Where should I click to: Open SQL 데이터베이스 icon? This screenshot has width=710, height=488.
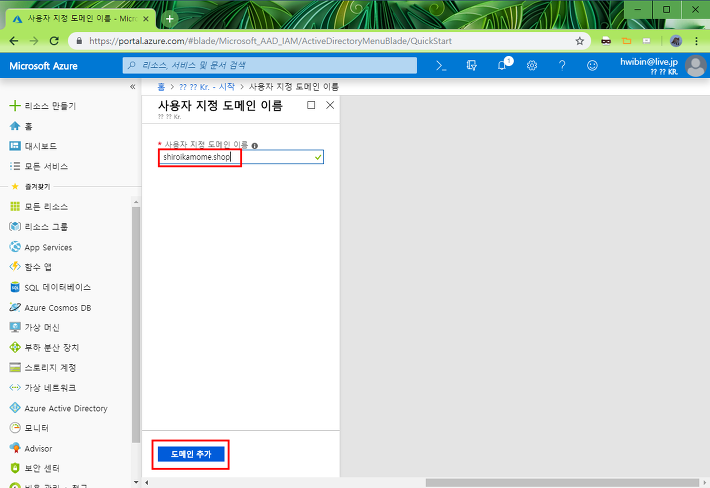pyautogui.click(x=15, y=287)
